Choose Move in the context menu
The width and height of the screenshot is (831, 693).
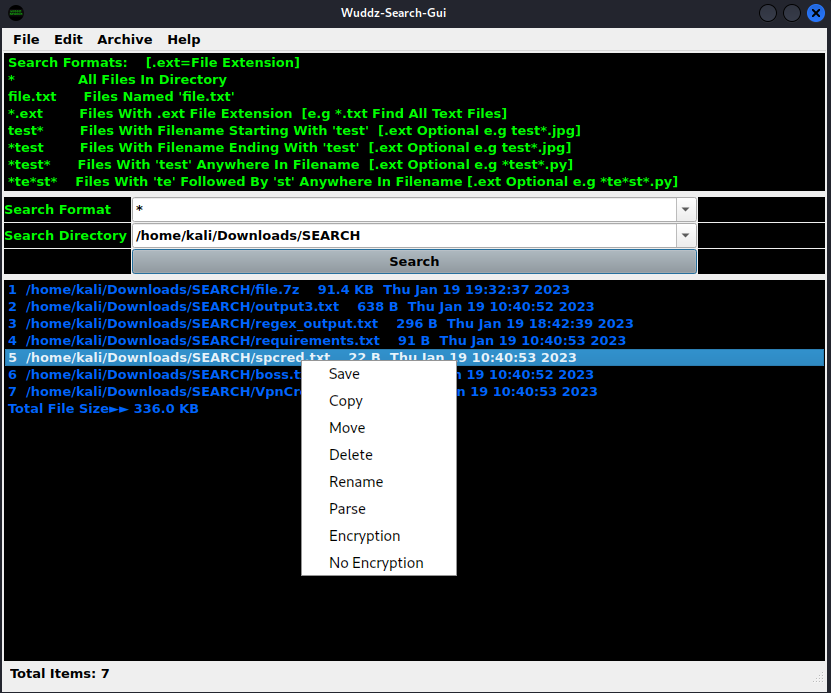click(x=346, y=427)
